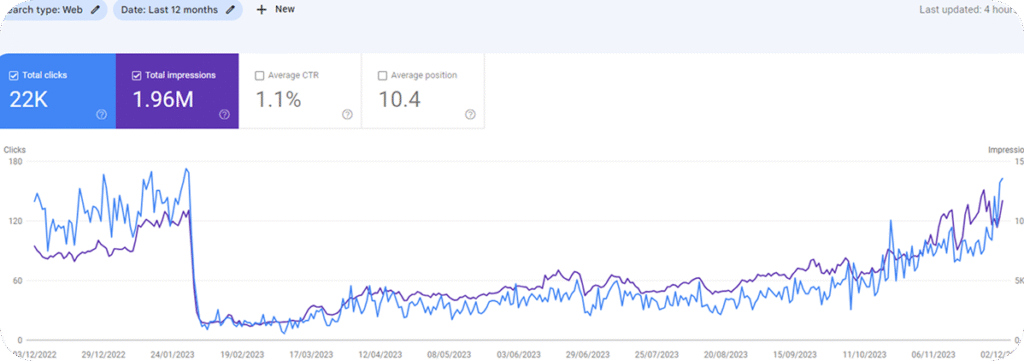Open help icon on Total impressions card
The image size is (1024, 361).
224,114
